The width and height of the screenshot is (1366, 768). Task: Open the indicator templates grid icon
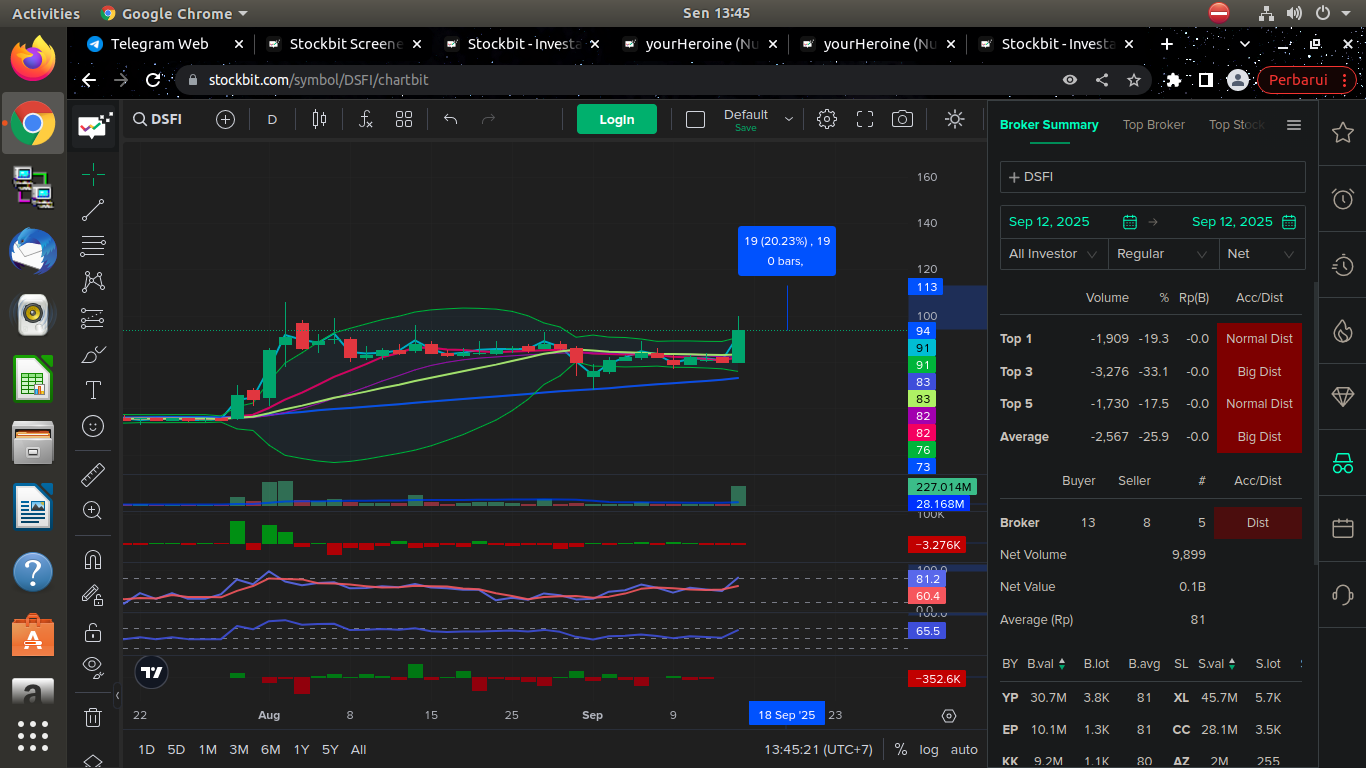pyautogui.click(x=404, y=119)
